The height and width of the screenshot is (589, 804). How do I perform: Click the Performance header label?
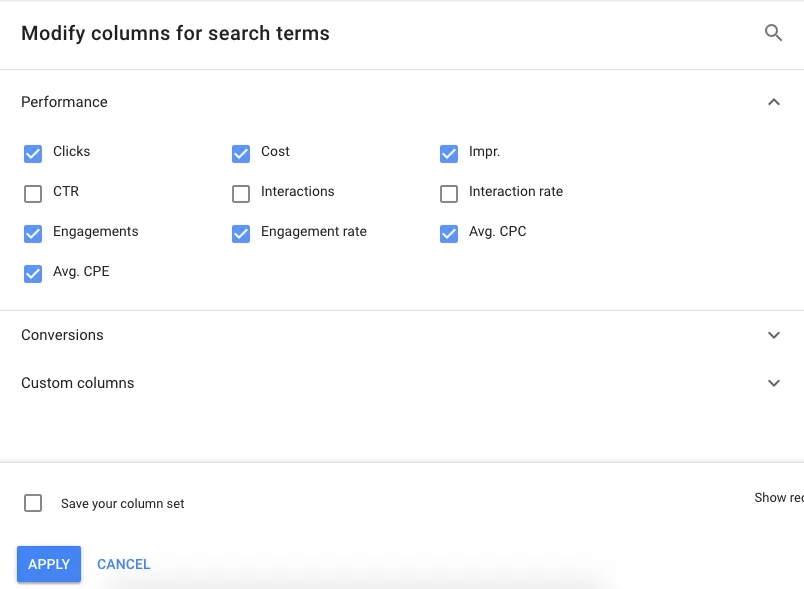point(64,101)
